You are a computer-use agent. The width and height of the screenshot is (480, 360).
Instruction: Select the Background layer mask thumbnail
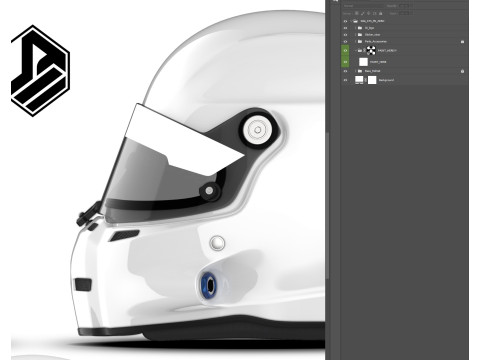pyautogui.click(x=372, y=80)
